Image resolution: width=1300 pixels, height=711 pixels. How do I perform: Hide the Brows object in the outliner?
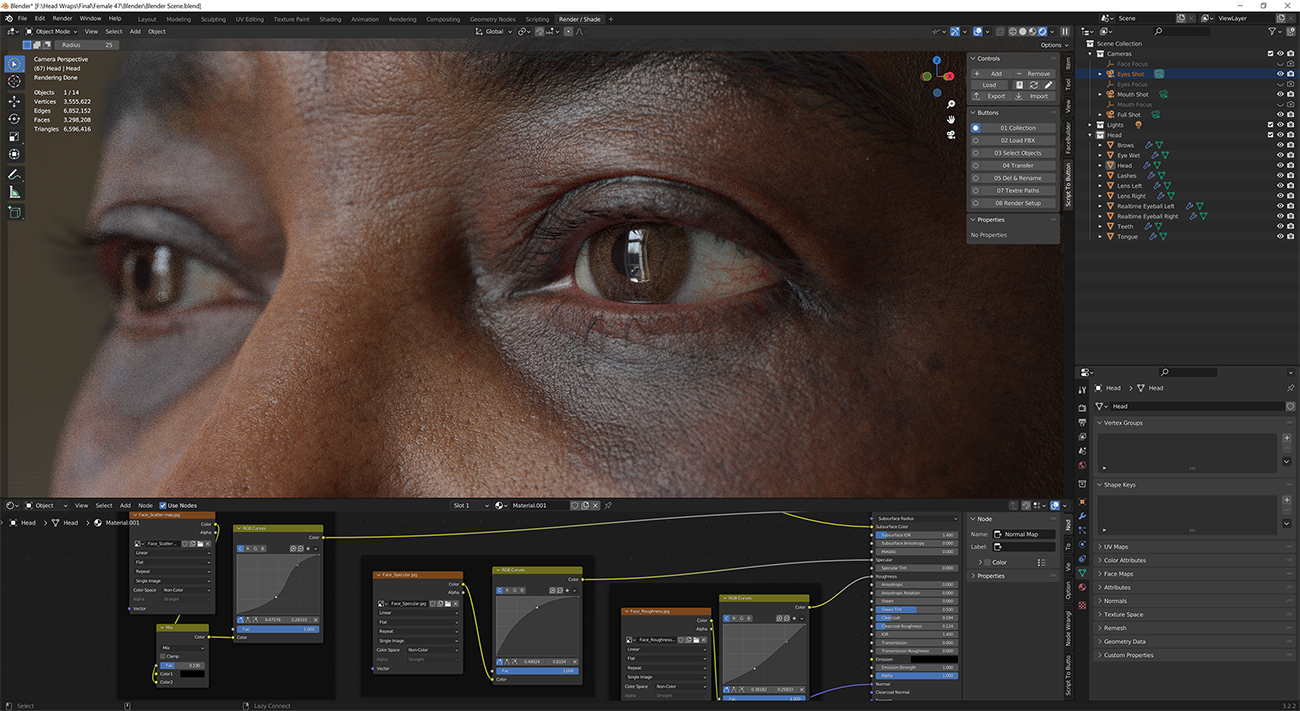click(1280, 145)
